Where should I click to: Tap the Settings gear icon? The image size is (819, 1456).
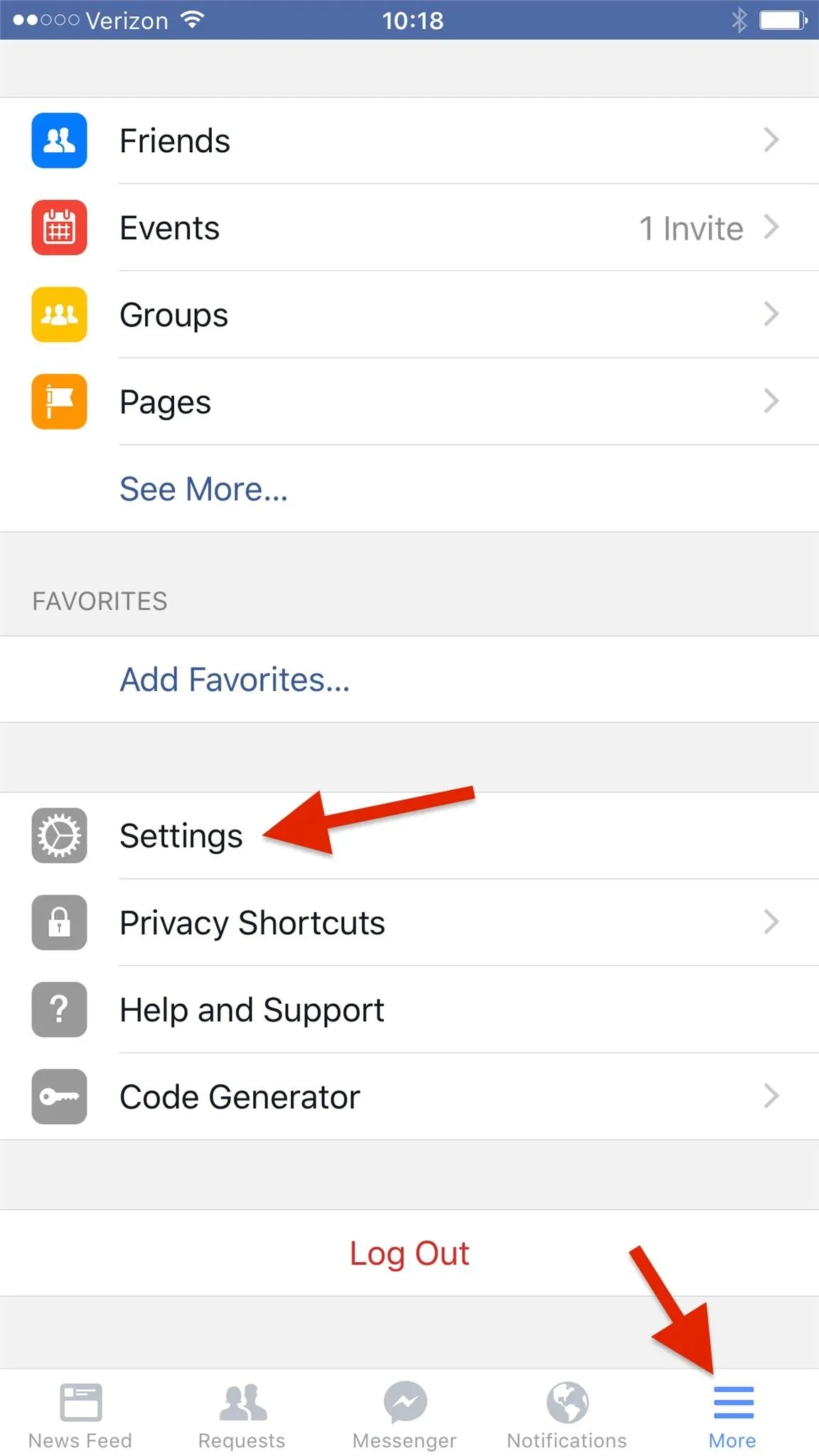point(59,835)
